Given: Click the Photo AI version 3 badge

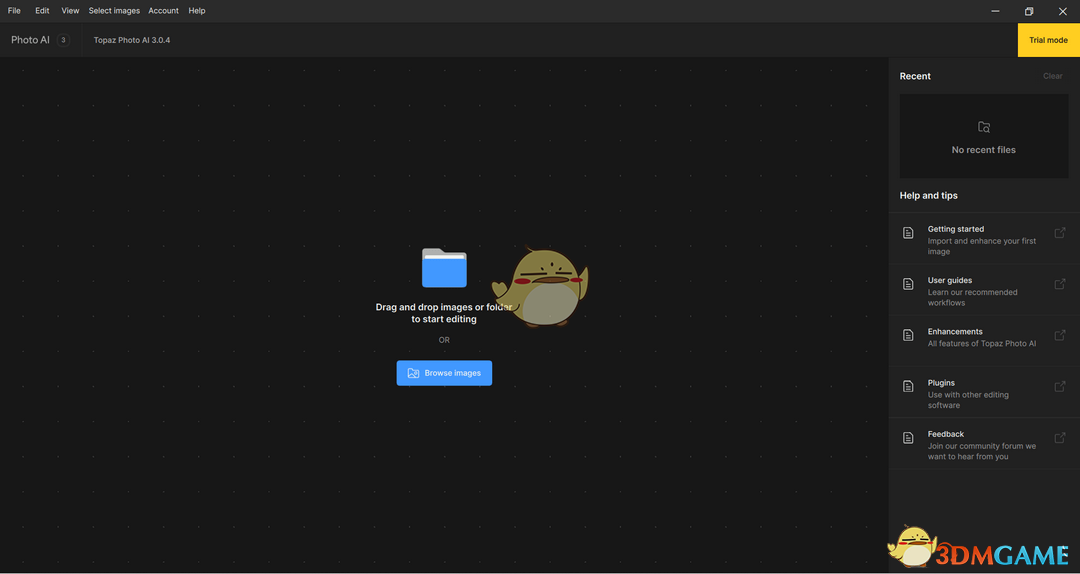Looking at the screenshot, I should coord(63,40).
